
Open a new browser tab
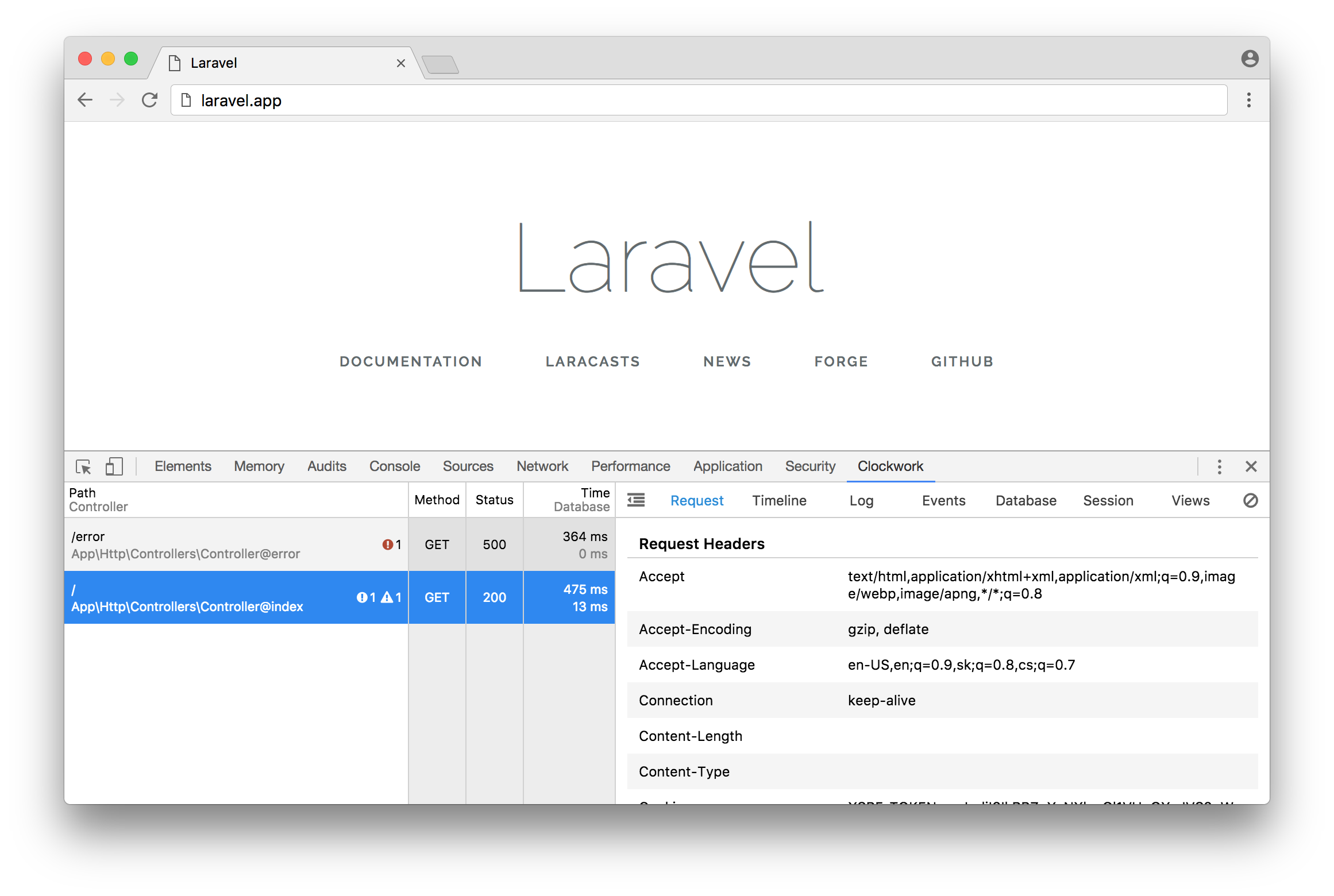pyautogui.click(x=440, y=64)
